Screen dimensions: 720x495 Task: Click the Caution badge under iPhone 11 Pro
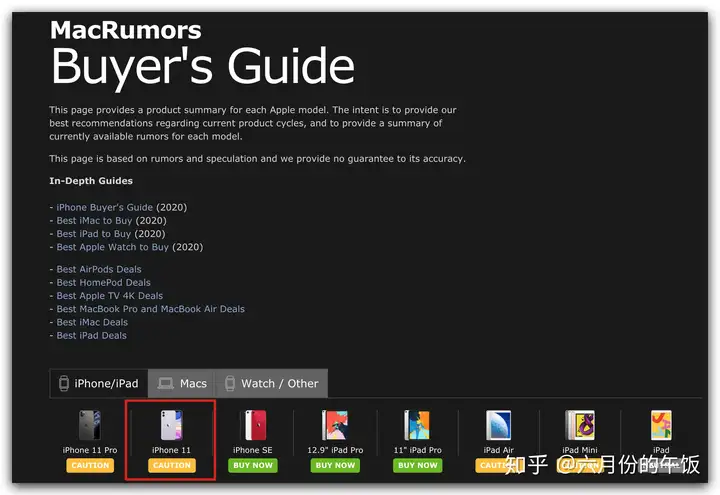point(90,466)
